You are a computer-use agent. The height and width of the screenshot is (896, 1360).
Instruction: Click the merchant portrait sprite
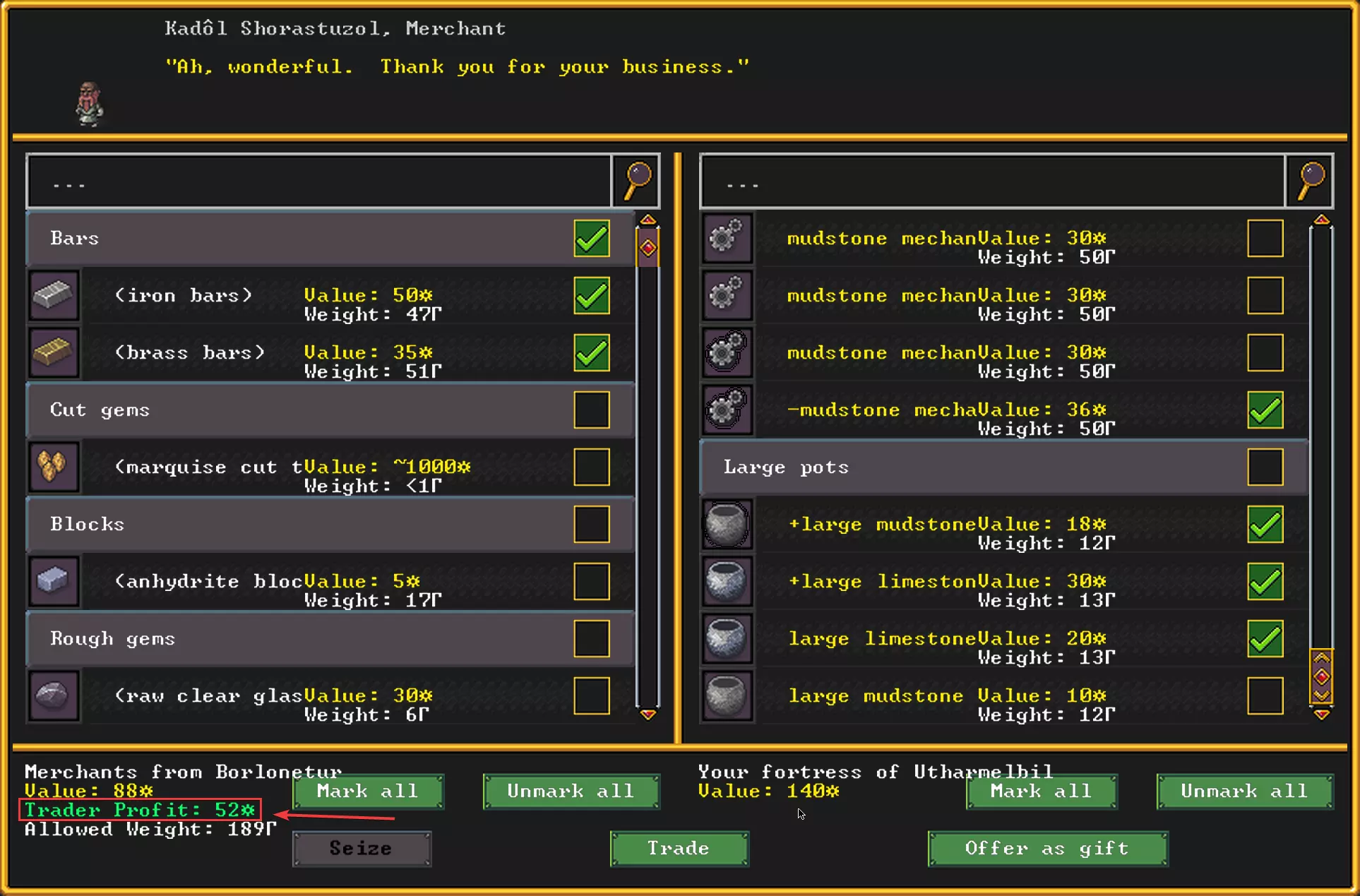click(90, 104)
